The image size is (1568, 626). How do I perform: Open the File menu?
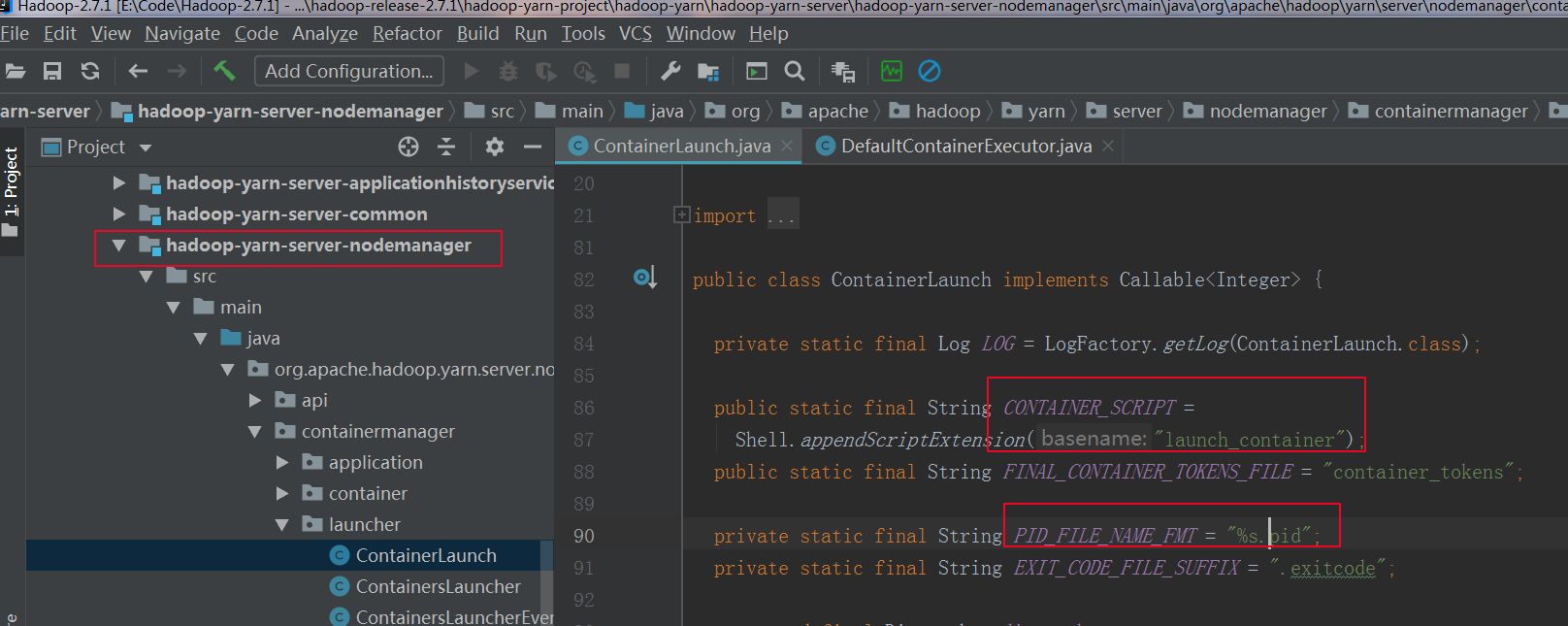coord(15,33)
